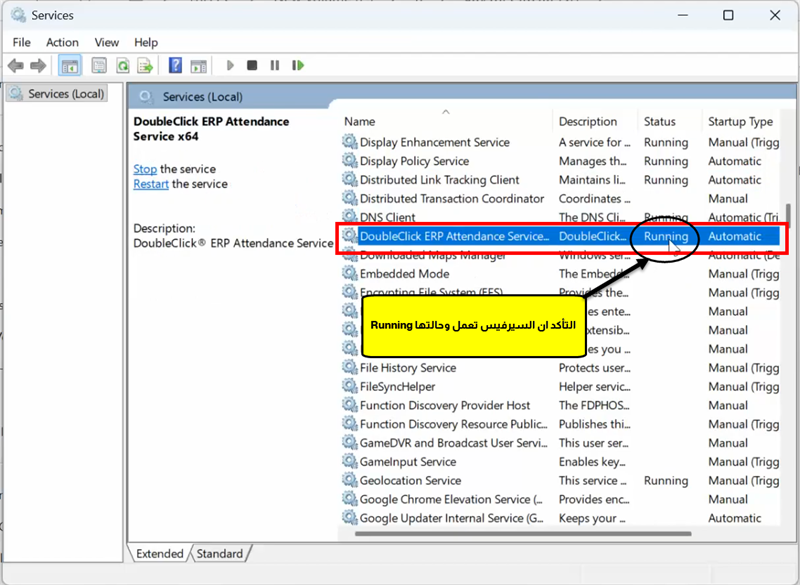Click the Restart the service link
The height and width of the screenshot is (585, 800).
pyautogui.click(x=151, y=184)
